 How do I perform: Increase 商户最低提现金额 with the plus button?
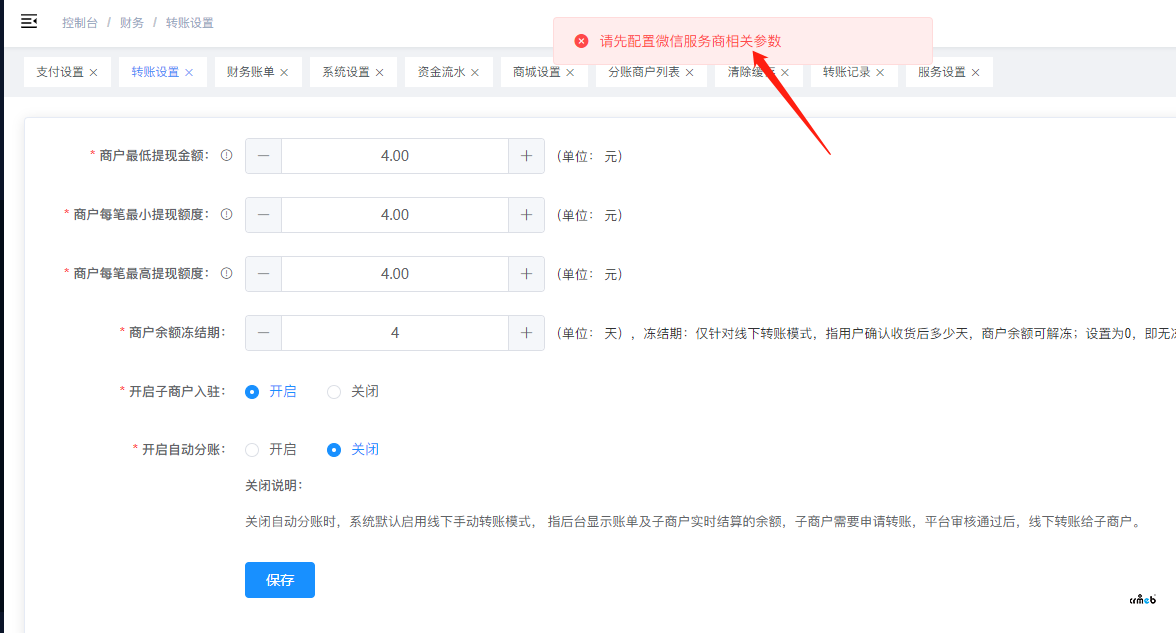(x=526, y=156)
